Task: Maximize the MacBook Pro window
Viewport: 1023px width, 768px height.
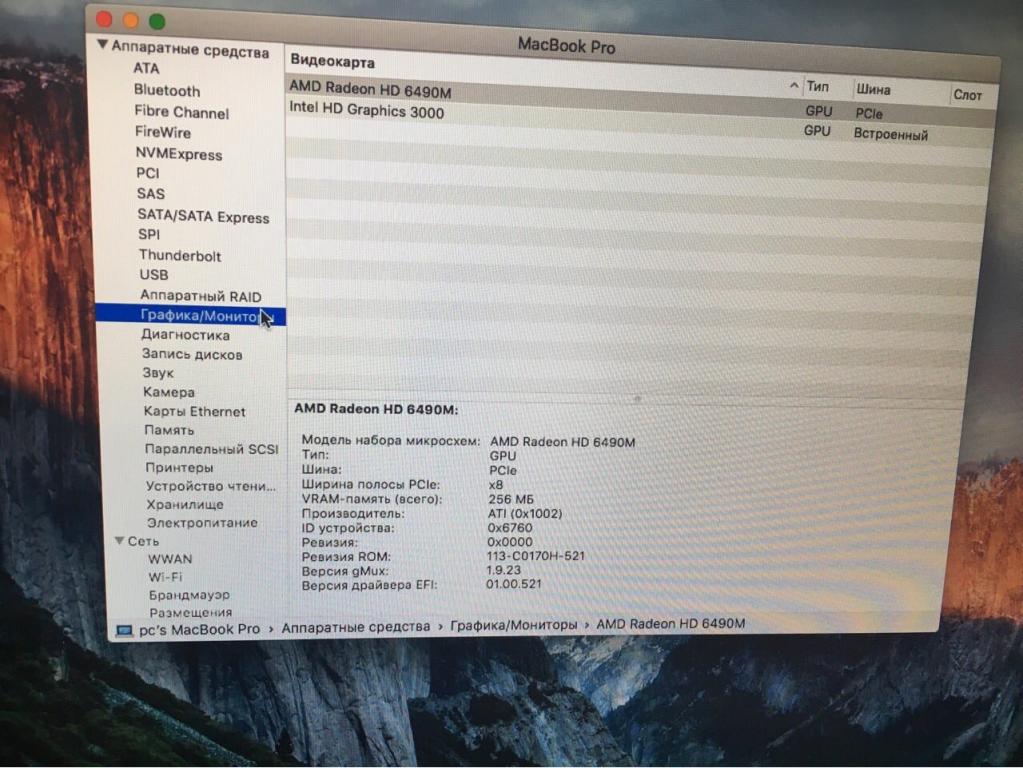Action: point(157,22)
